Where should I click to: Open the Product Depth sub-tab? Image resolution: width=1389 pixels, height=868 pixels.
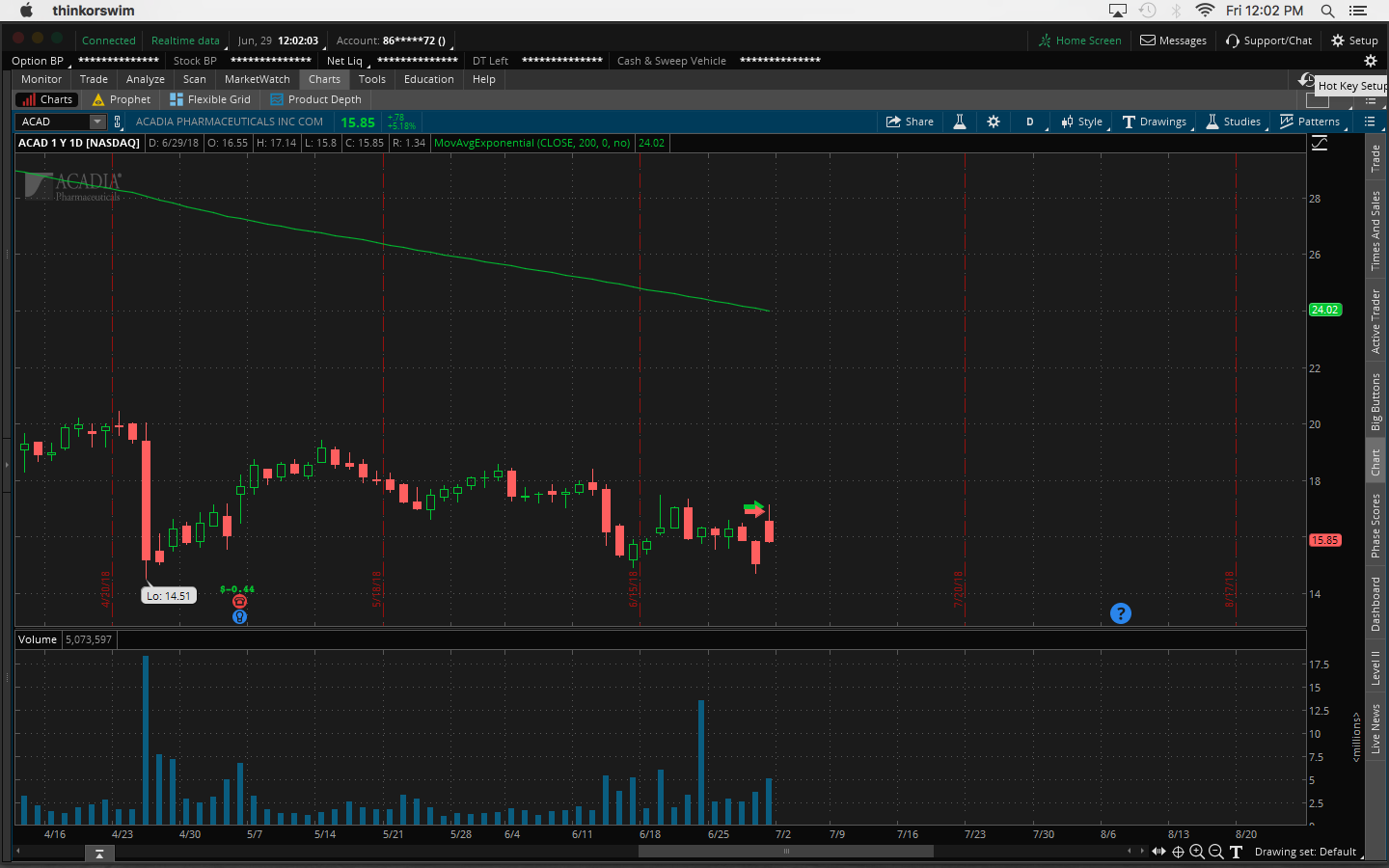(315, 99)
